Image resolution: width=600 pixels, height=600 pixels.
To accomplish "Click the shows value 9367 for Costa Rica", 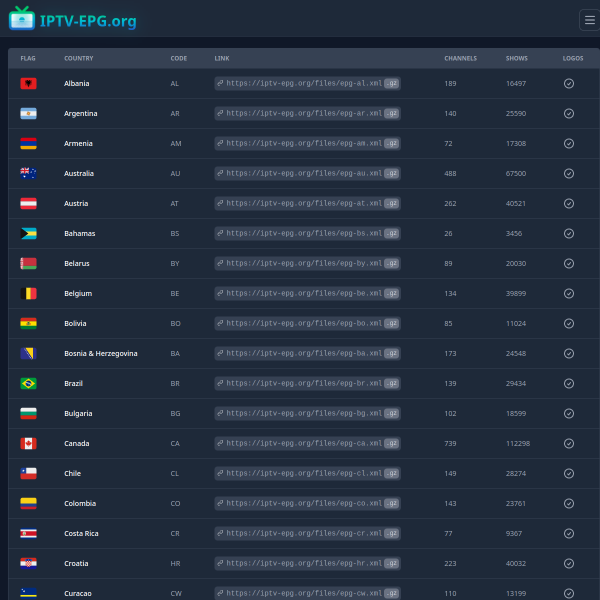I will 514,533.
